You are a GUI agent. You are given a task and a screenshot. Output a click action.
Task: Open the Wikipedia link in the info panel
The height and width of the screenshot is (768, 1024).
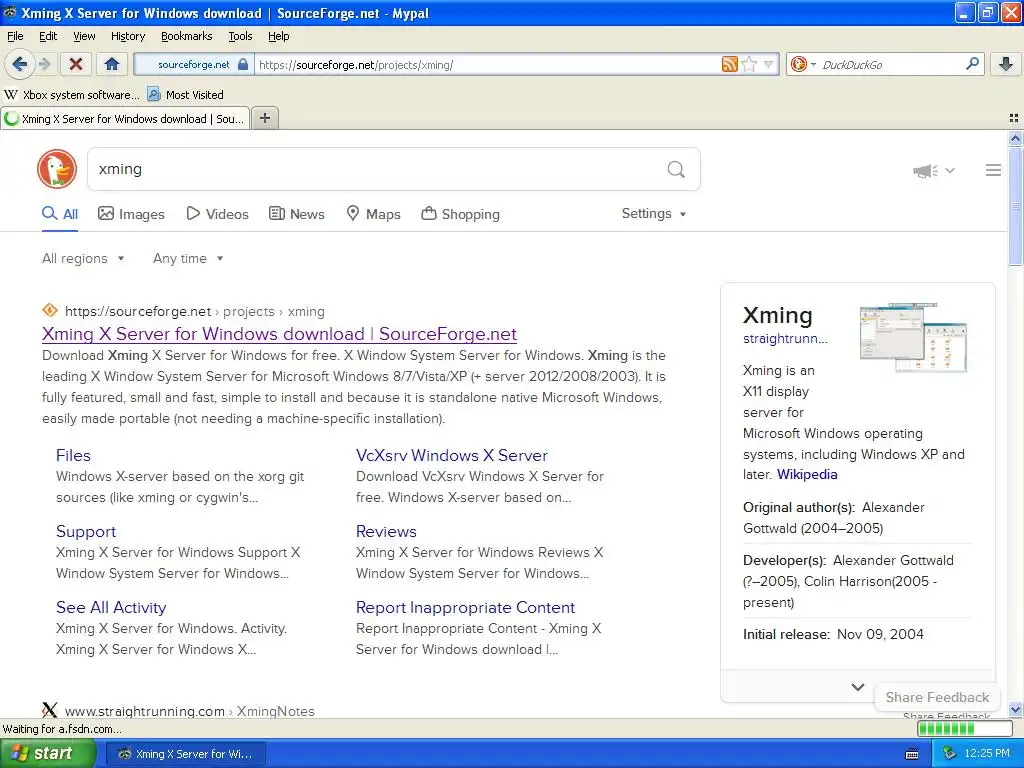coord(807,474)
